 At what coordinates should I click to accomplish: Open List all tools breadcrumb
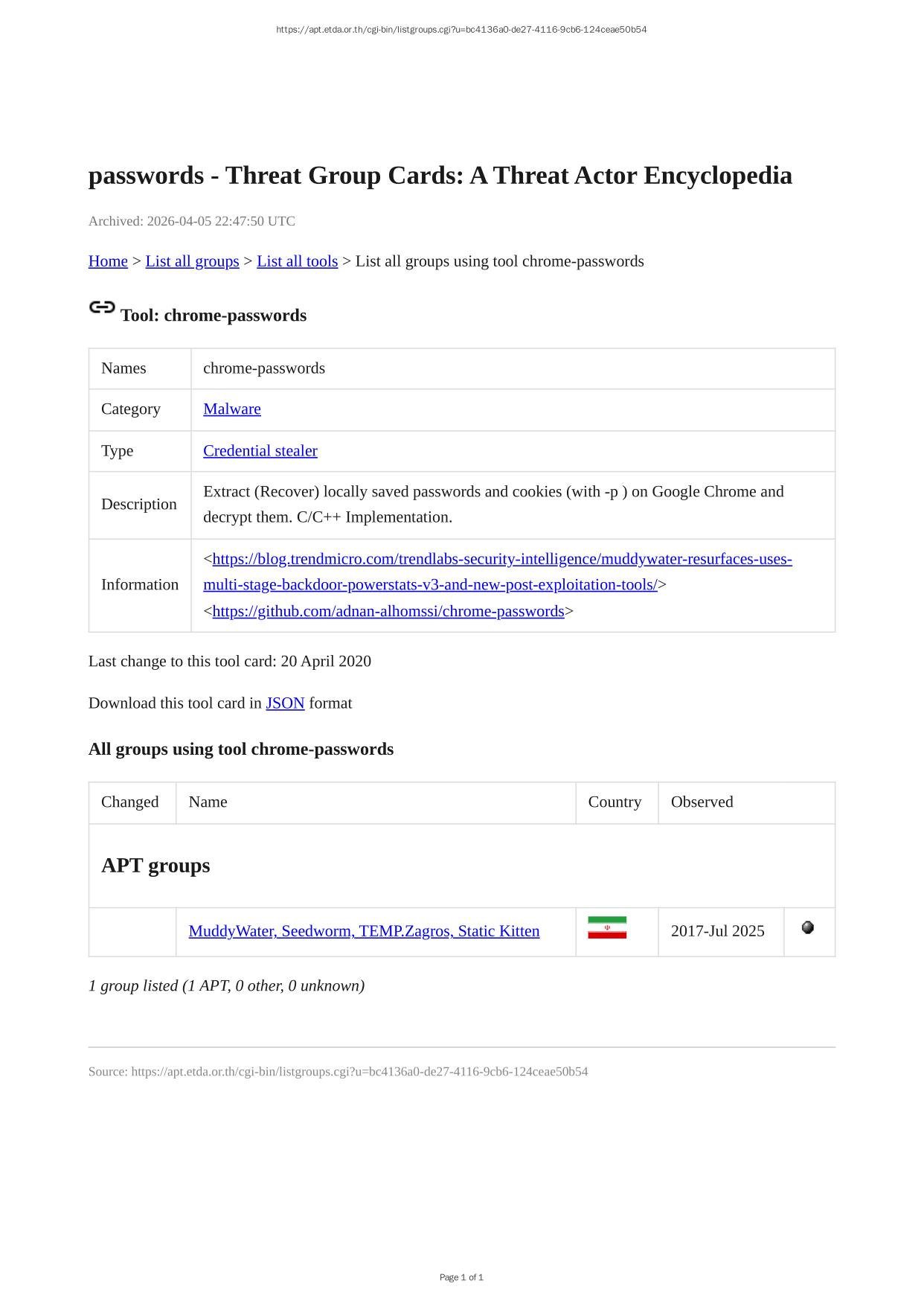tap(297, 261)
